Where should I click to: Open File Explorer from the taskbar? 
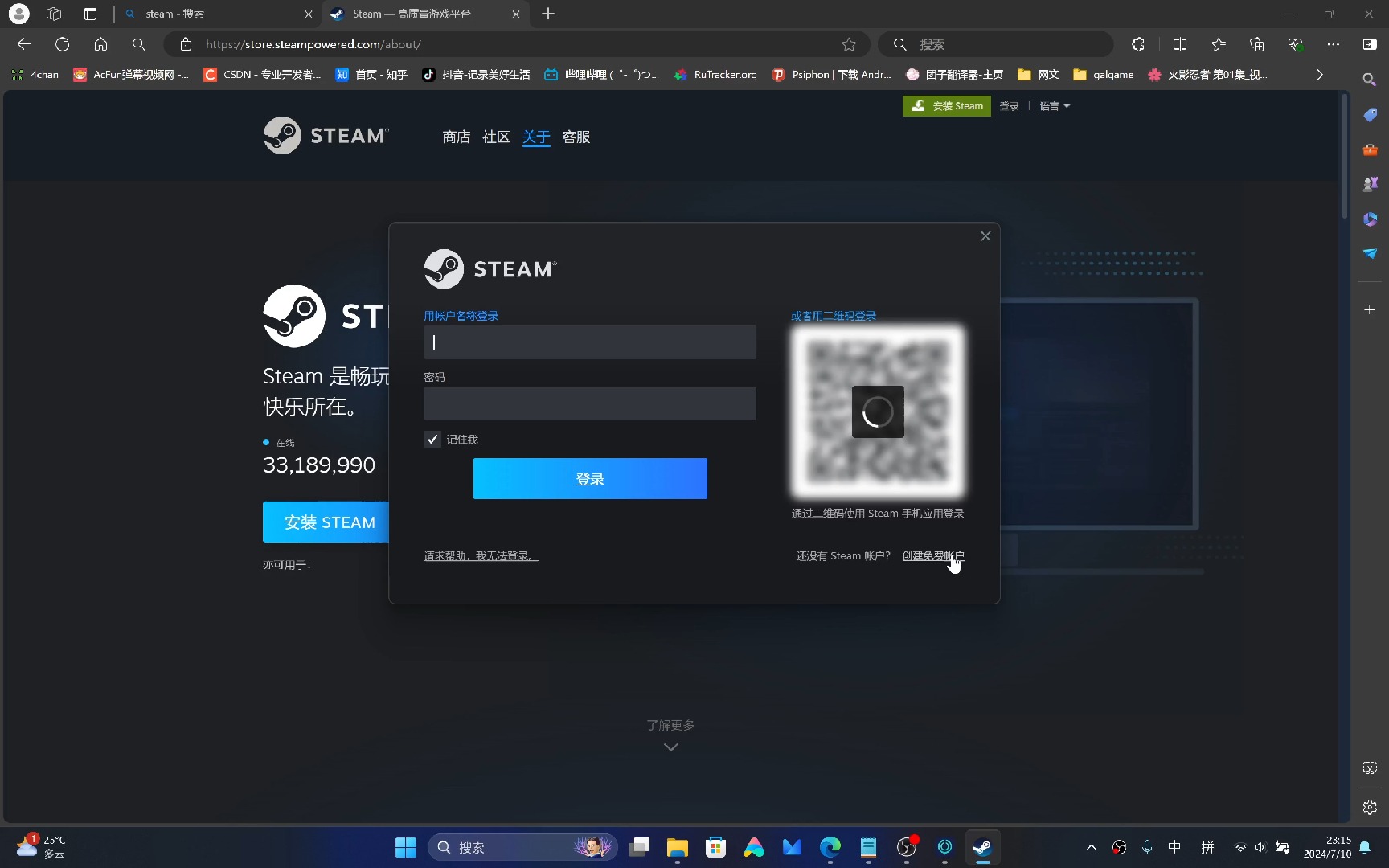coord(677,847)
